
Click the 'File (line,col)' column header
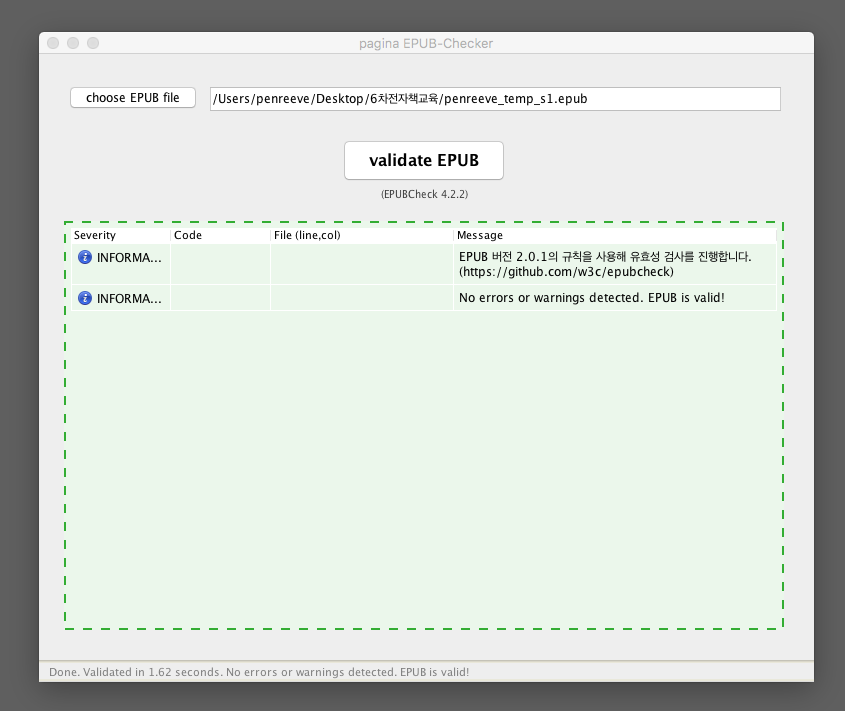pos(362,235)
